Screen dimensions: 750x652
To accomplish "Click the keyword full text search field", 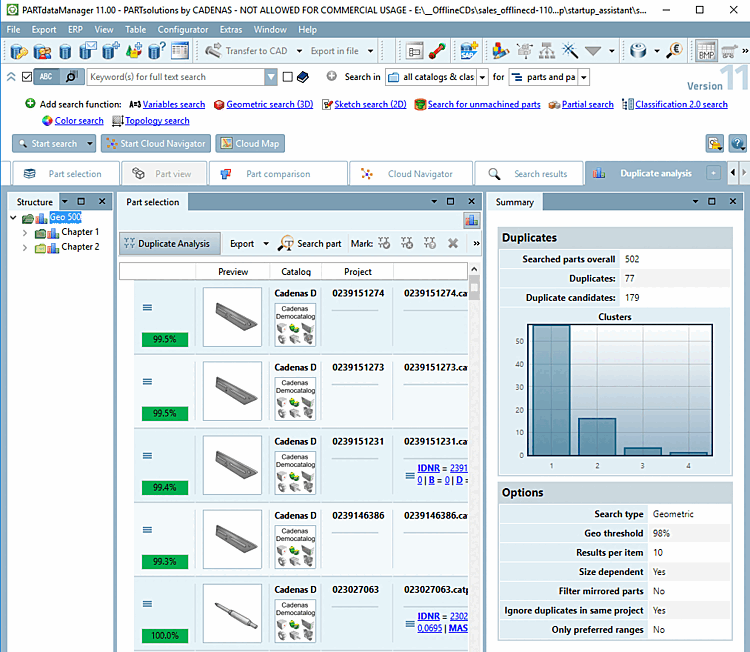I will tap(175, 77).
